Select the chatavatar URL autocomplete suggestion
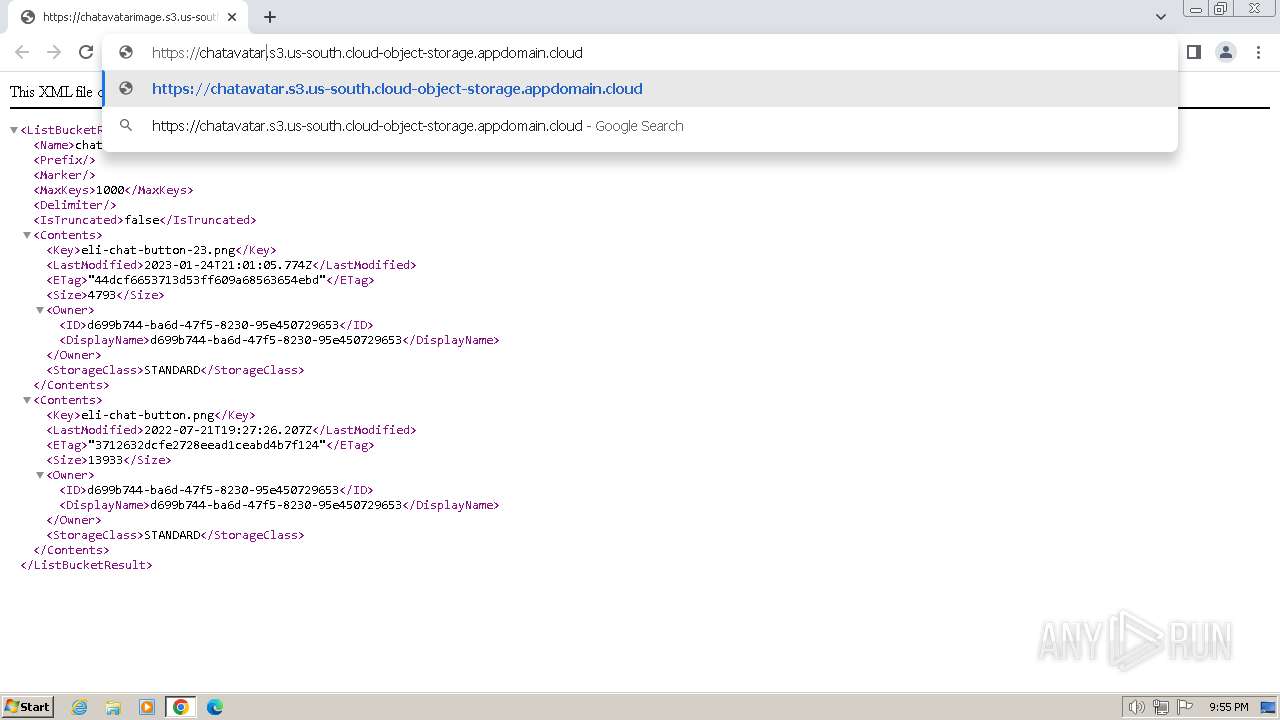This screenshot has height=720, width=1280. [640, 89]
